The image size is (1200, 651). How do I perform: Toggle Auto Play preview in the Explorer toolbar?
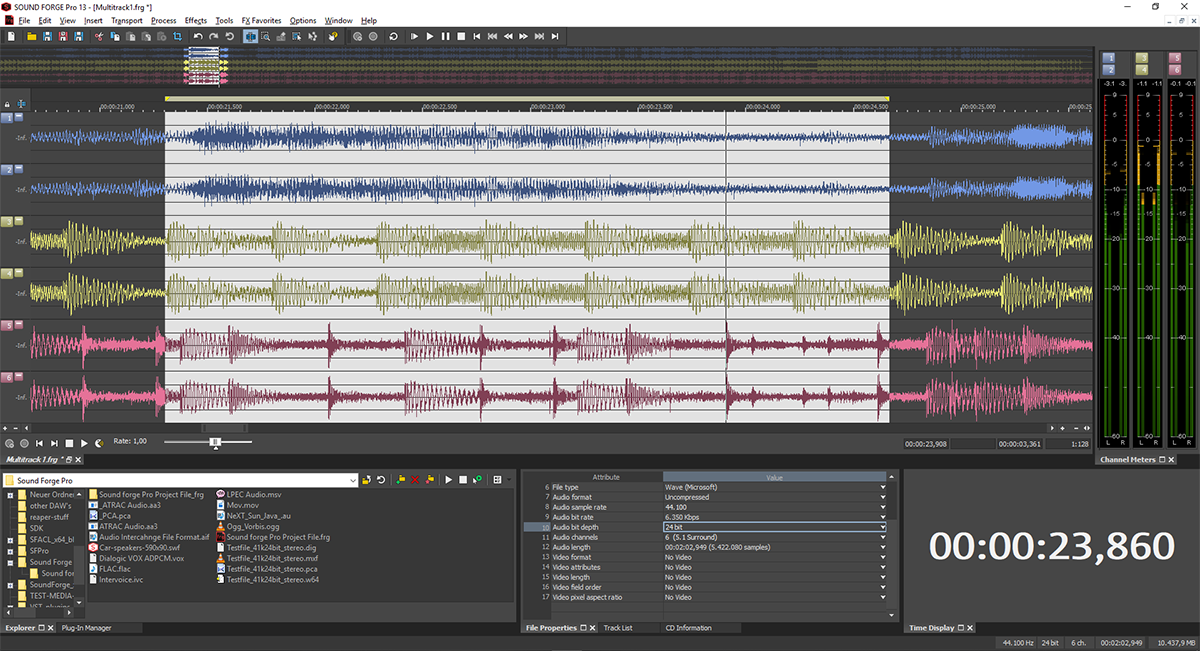click(477, 480)
